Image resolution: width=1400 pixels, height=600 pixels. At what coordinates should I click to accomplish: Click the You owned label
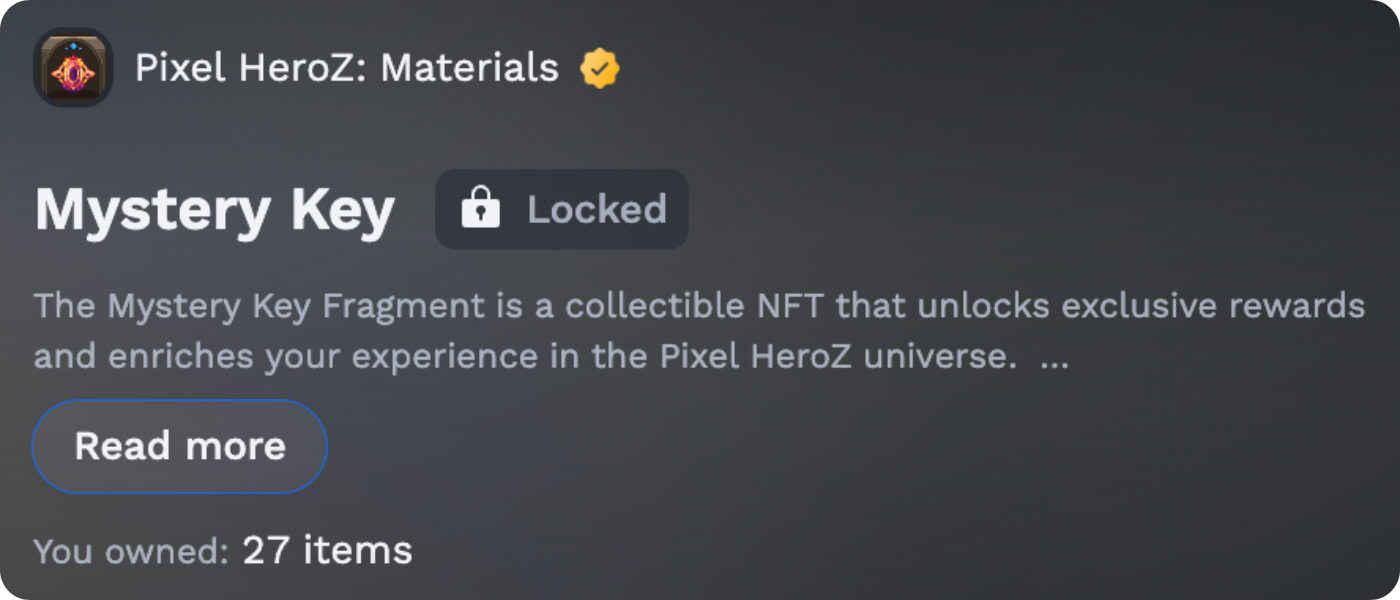pos(131,551)
